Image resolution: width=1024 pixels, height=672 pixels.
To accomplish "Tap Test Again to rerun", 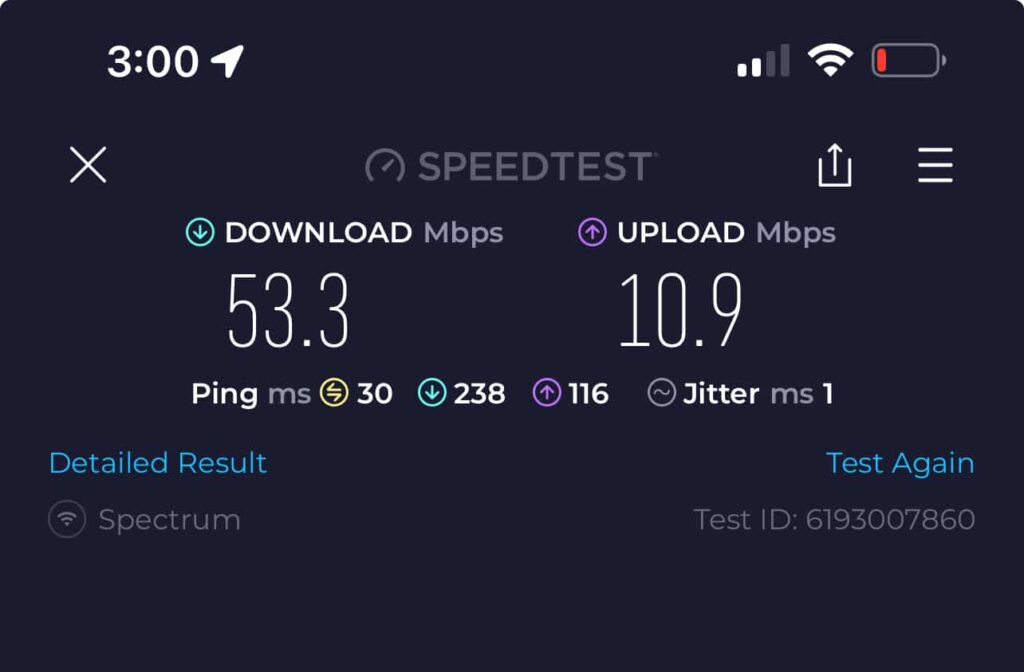I will coord(900,463).
